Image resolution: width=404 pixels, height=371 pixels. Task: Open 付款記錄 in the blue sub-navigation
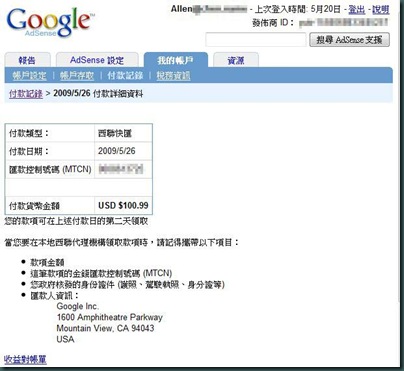[125, 76]
